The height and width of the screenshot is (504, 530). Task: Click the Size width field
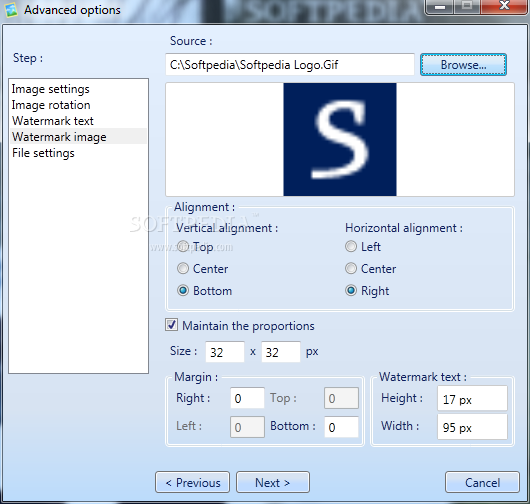[225, 352]
